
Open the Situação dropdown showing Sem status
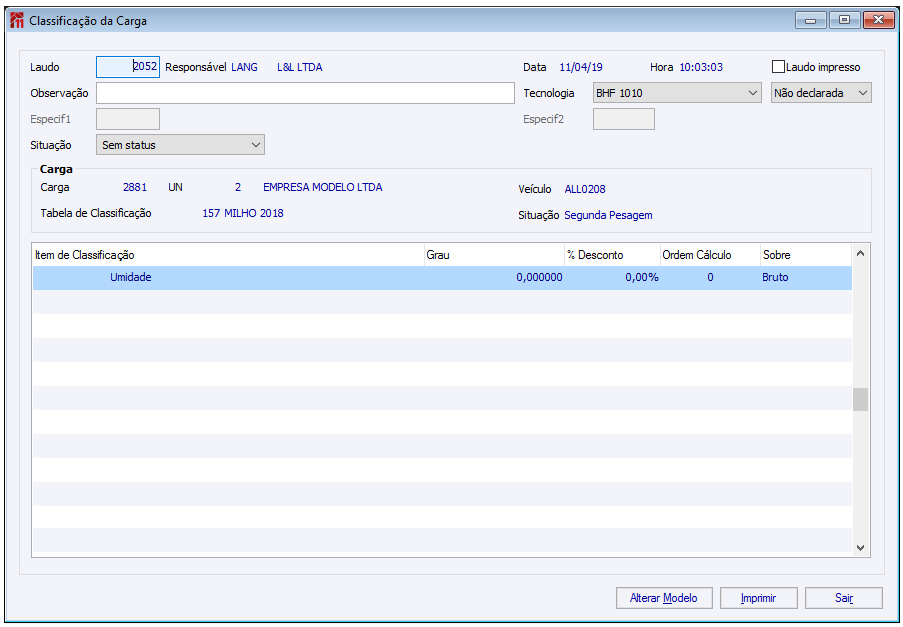180,145
